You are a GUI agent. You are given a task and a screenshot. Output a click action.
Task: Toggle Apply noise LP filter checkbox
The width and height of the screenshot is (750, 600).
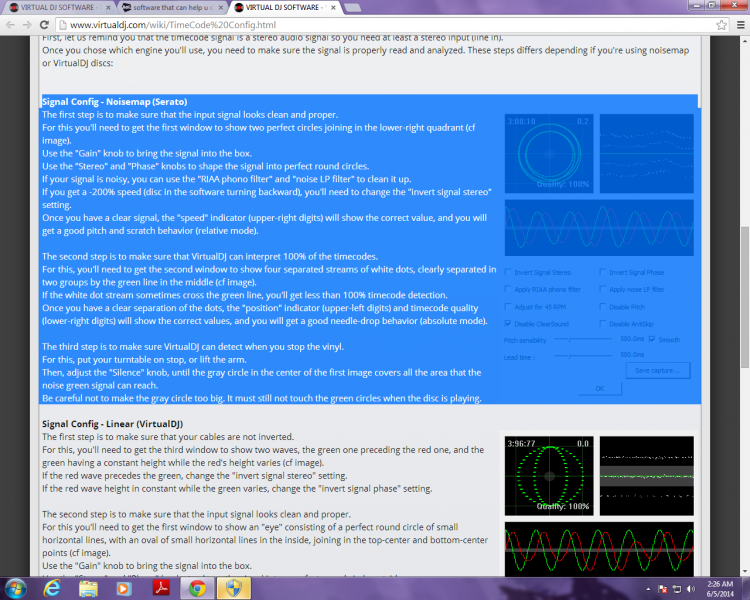click(x=603, y=289)
